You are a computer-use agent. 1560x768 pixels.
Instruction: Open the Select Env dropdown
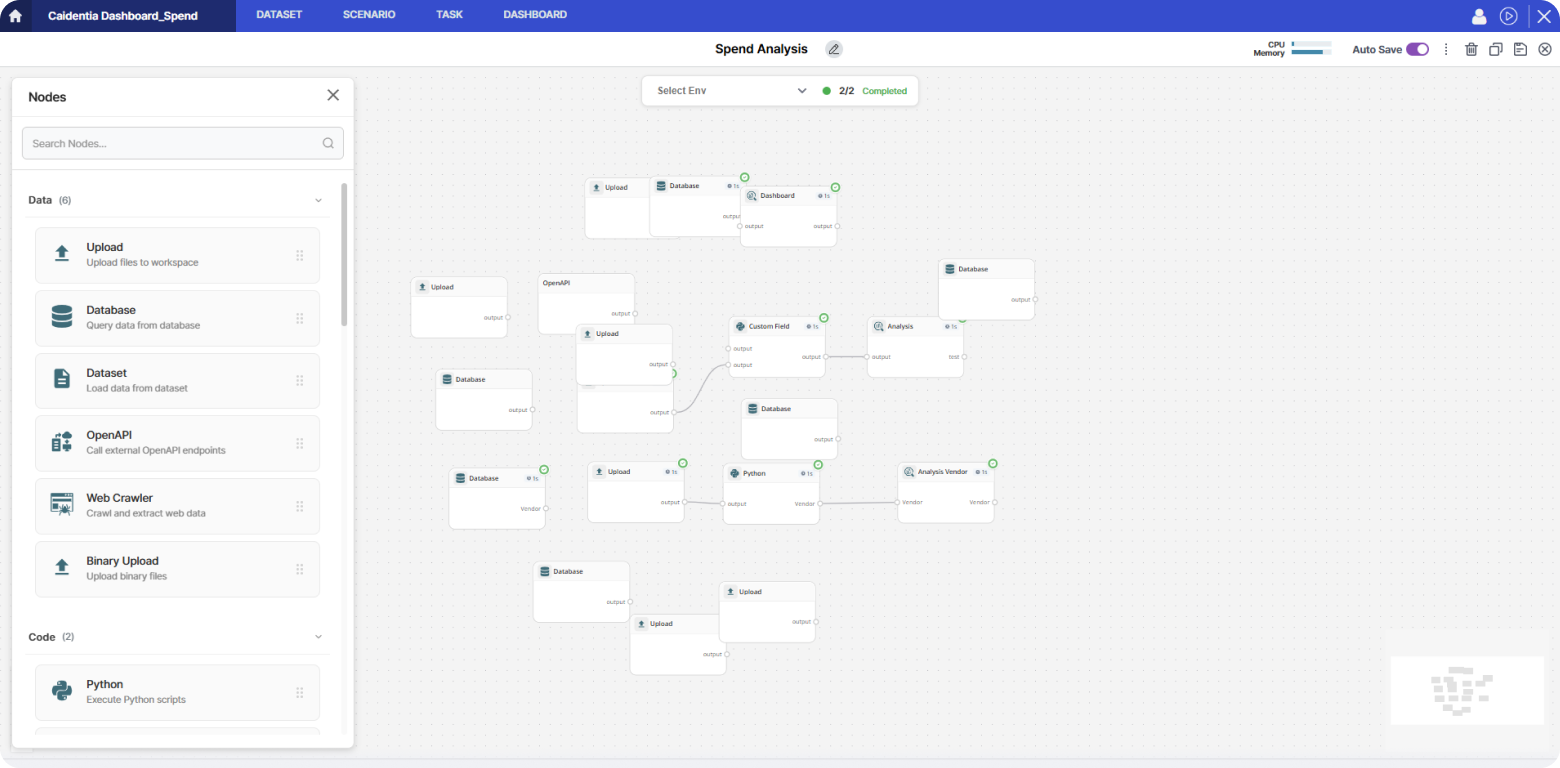pos(731,91)
